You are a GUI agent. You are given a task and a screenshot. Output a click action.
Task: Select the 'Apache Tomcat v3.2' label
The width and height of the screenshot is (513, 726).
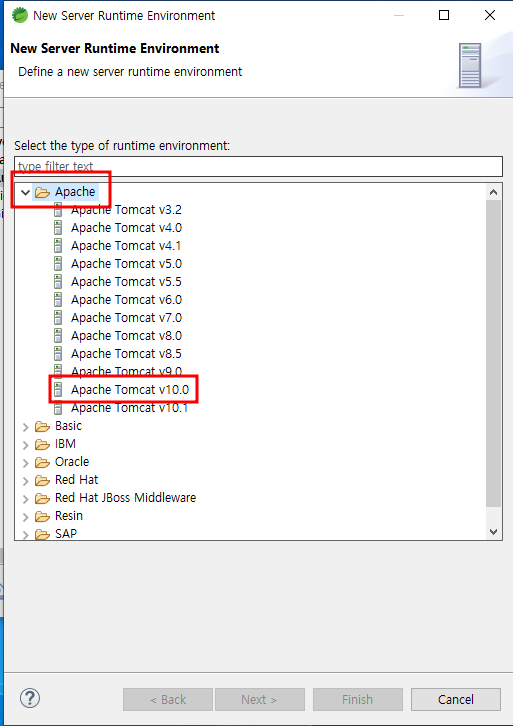tap(126, 210)
